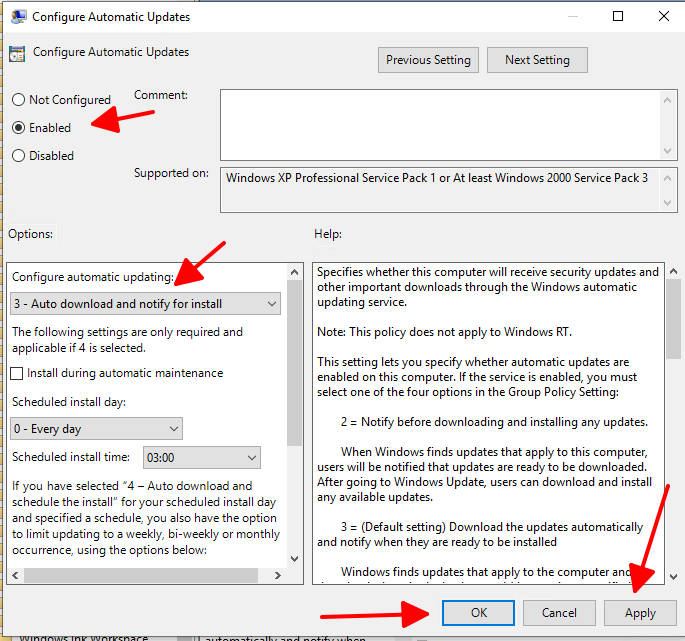Enable Install during automatic maintenance checkbox
This screenshot has width=685, height=641.
18,374
